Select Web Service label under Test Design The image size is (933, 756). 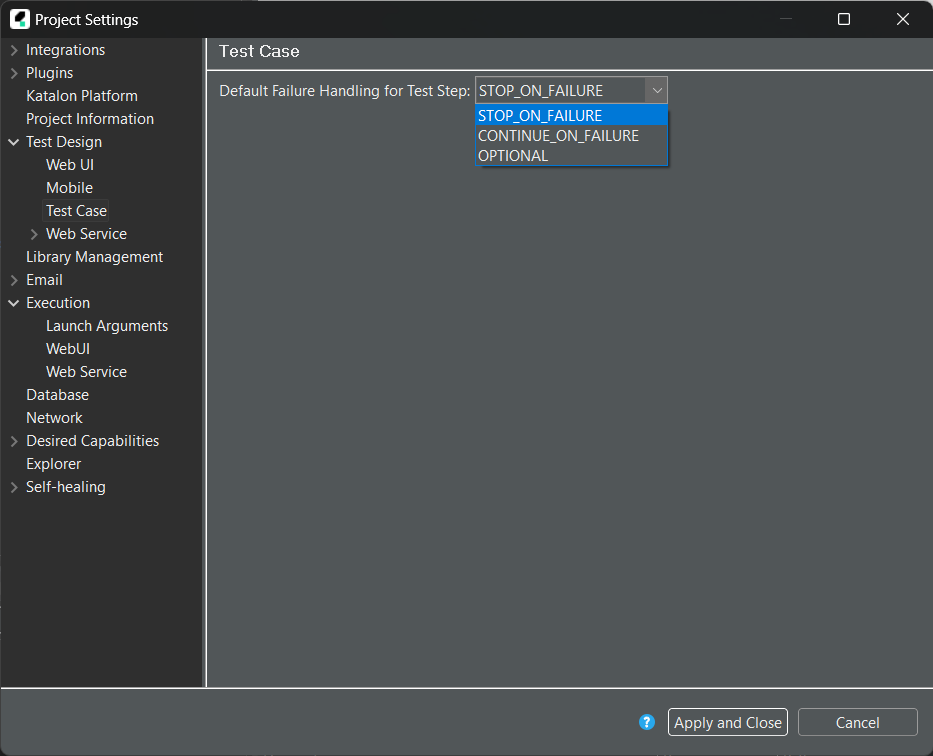coord(86,234)
